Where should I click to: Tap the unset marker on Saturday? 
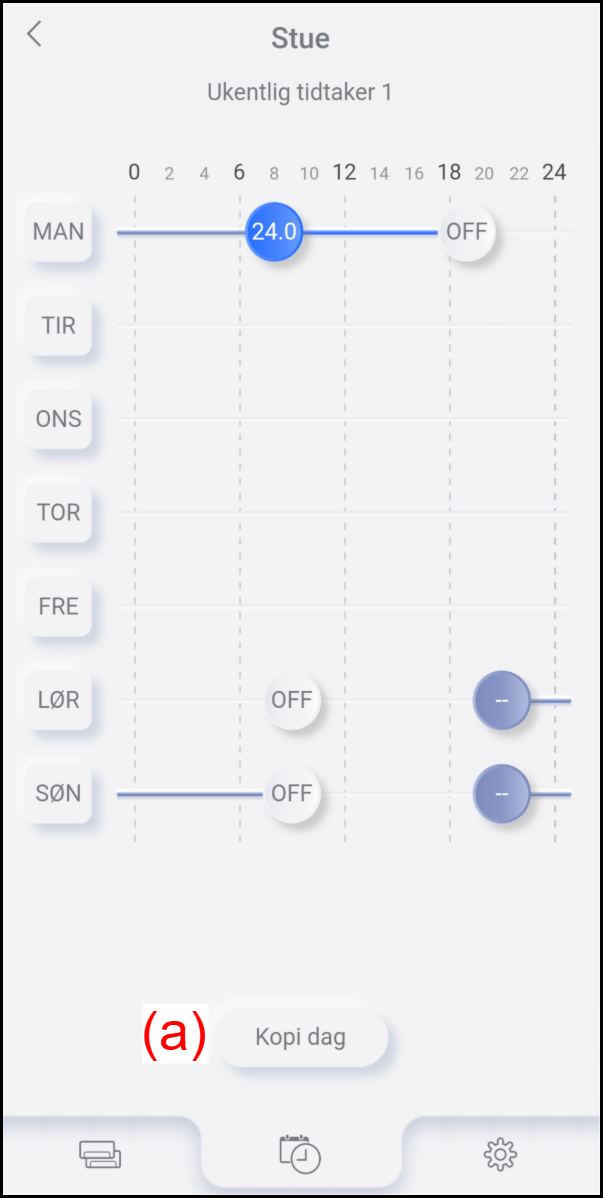click(501, 700)
